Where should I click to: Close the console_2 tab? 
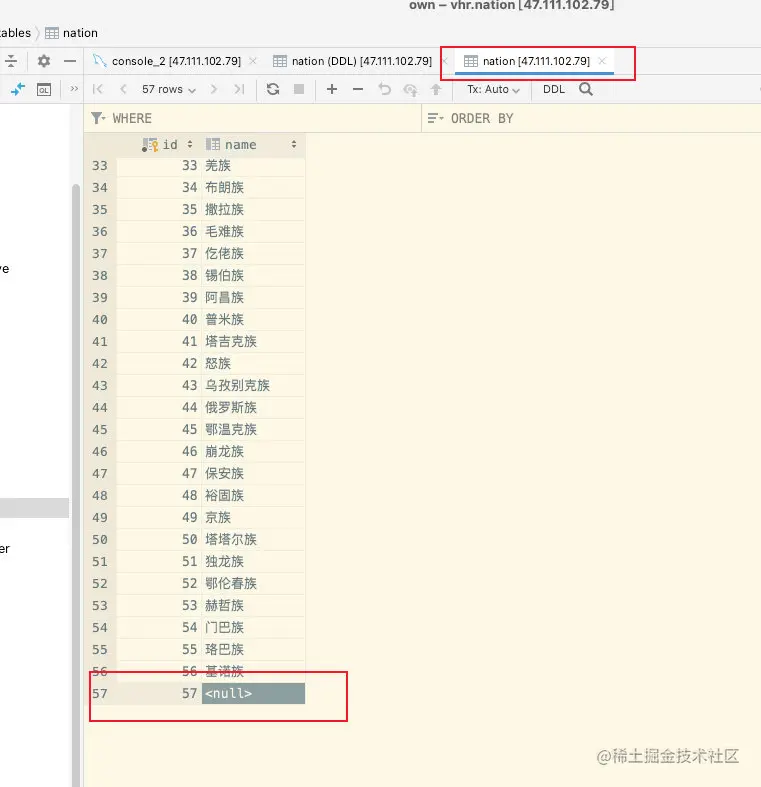253,61
